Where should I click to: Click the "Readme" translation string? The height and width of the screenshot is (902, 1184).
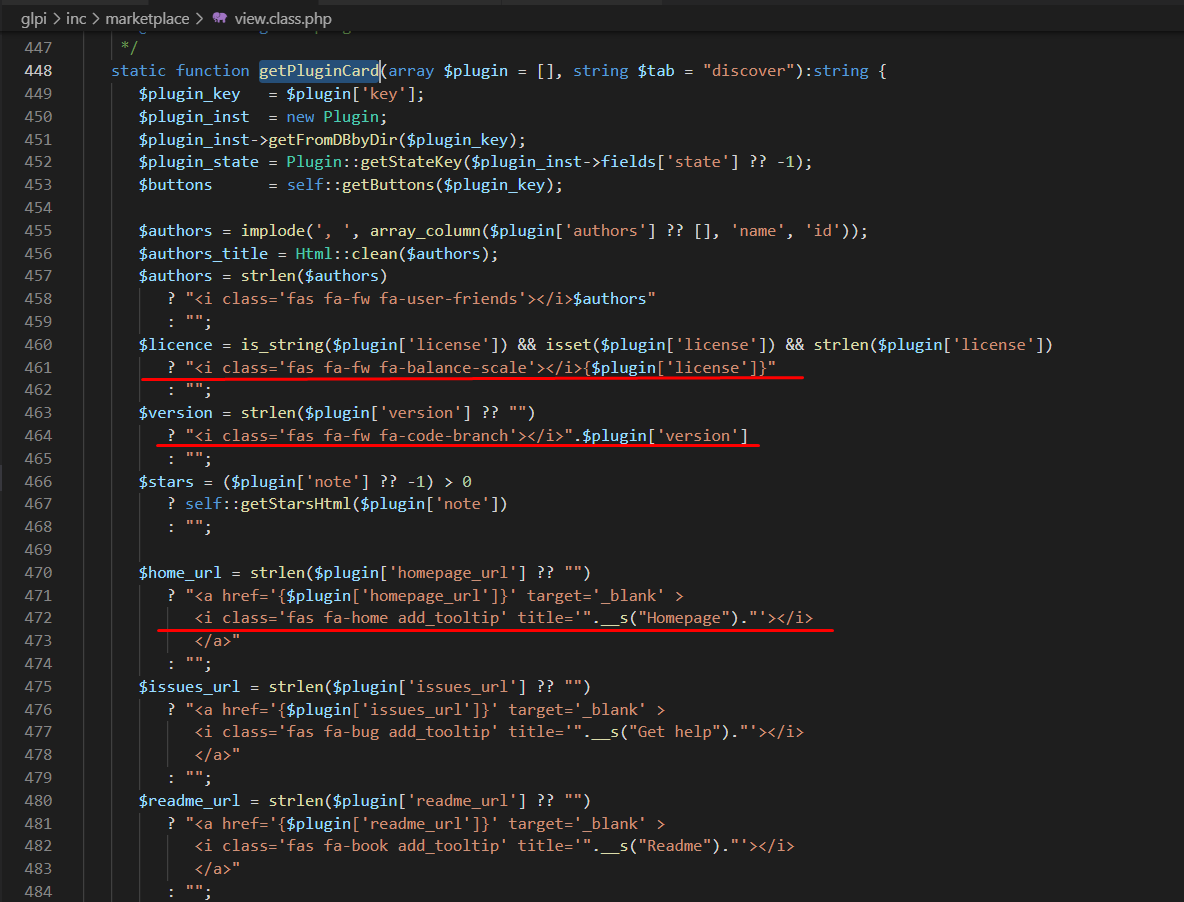675,846
